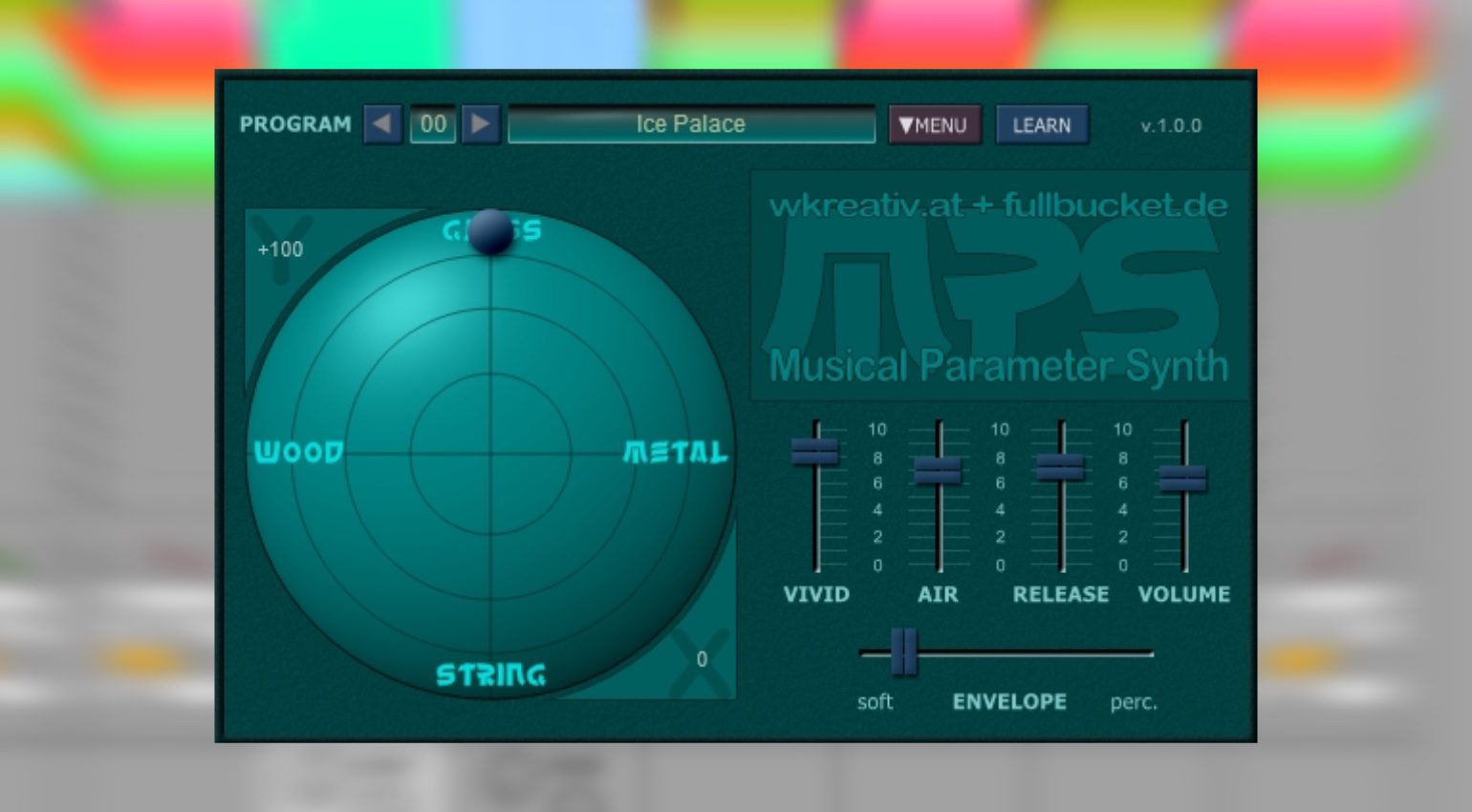Click the ENVELOPE horizontal slider handle

[903, 652]
